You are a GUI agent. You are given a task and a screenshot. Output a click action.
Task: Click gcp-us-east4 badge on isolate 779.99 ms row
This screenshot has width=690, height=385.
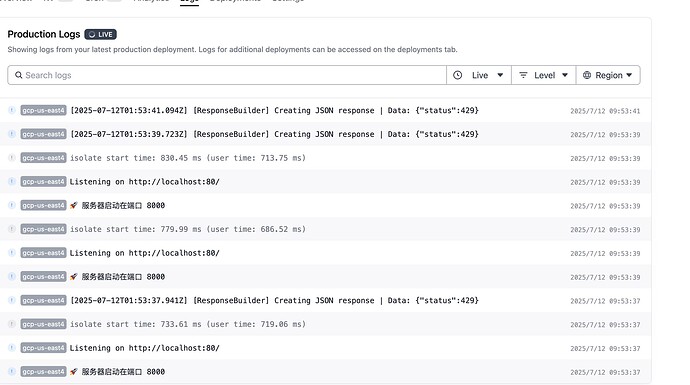click(x=43, y=229)
